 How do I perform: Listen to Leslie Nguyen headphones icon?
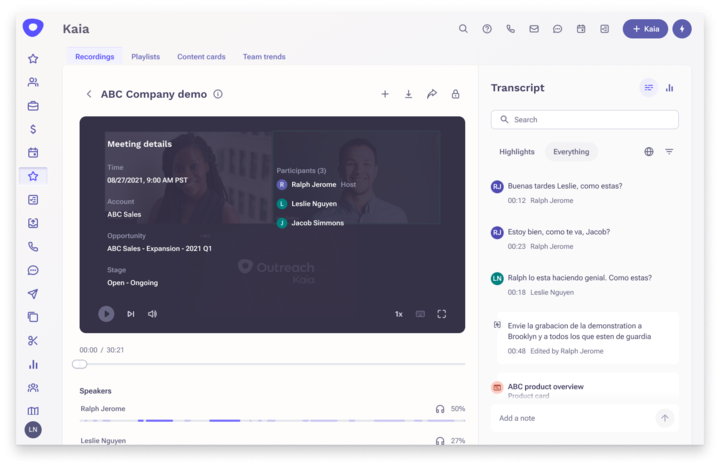click(440, 441)
